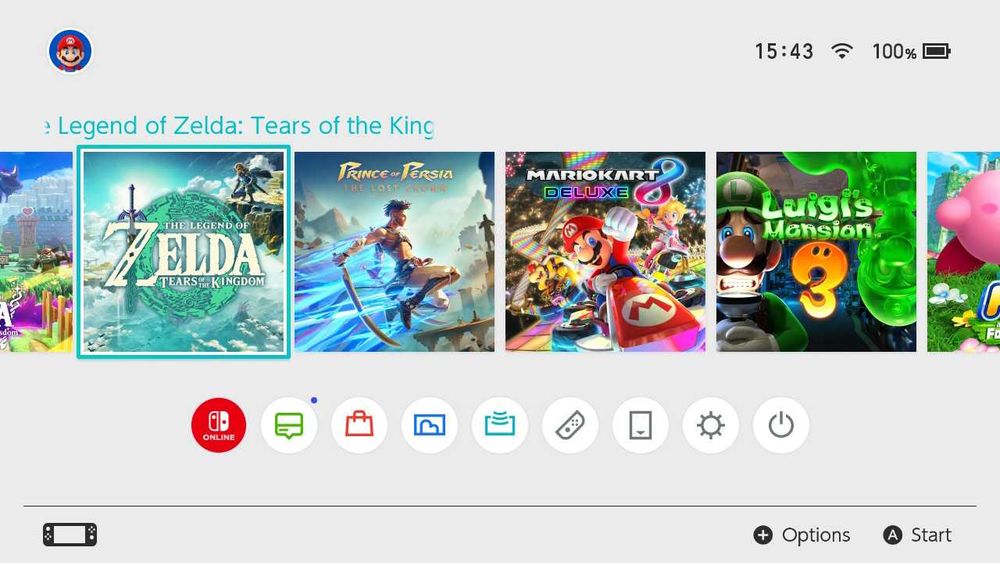
Task: Select the Luigi's Mansion 3 game tile
Action: [816, 252]
